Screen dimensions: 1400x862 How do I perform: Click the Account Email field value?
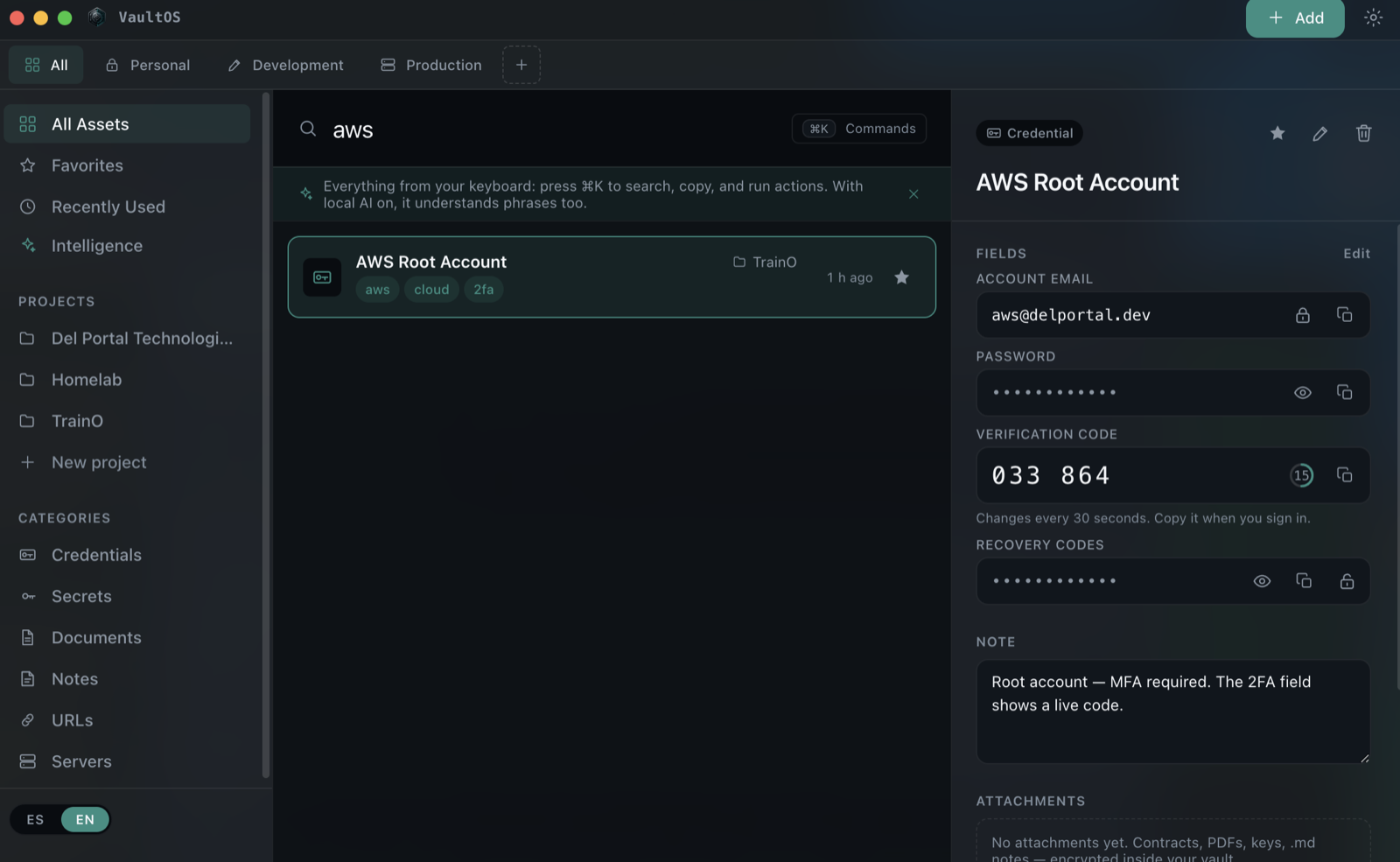(x=1071, y=315)
